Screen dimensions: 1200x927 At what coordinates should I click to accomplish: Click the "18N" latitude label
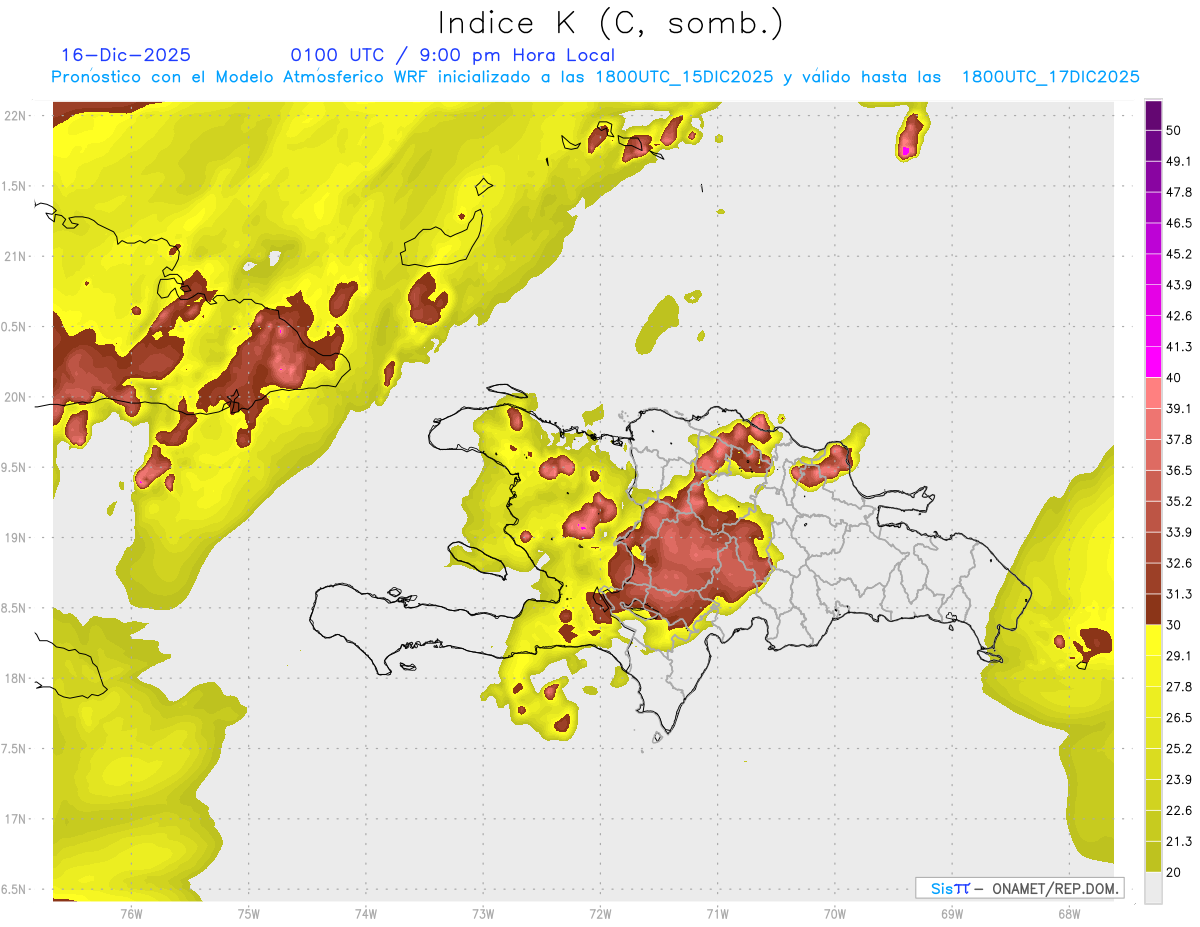click(x=16, y=679)
